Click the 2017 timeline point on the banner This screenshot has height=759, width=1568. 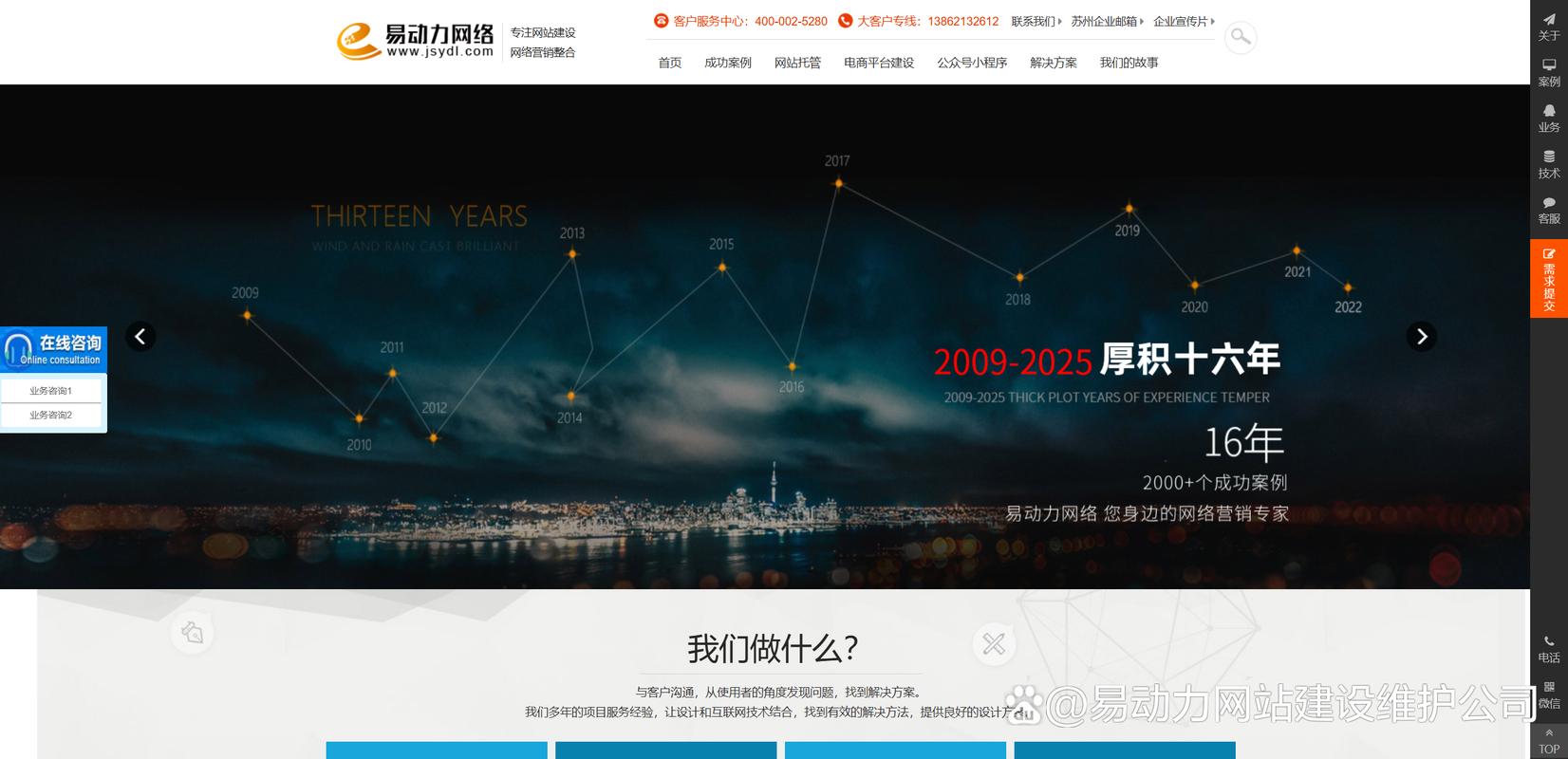(x=838, y=183)
